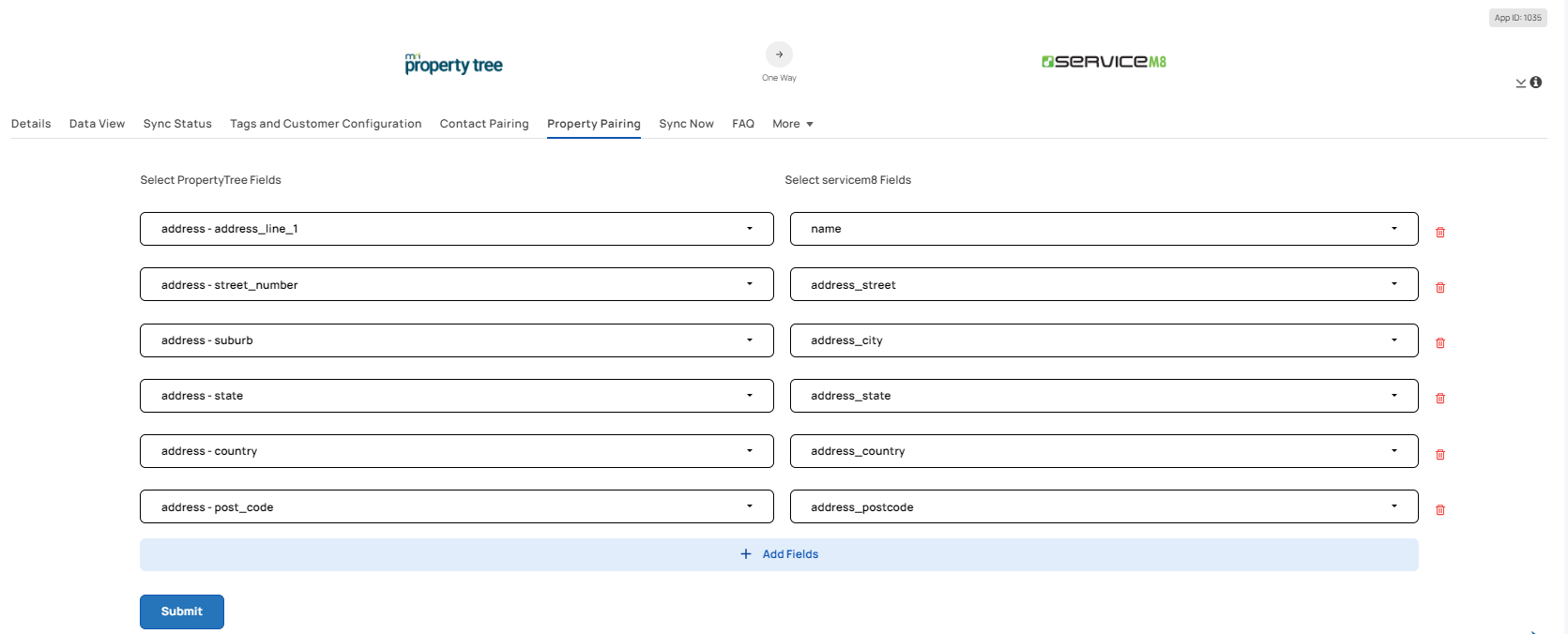Click the PropertyTree logo
The height and width of the screenshot is (634, 1568).
point(454,64)
